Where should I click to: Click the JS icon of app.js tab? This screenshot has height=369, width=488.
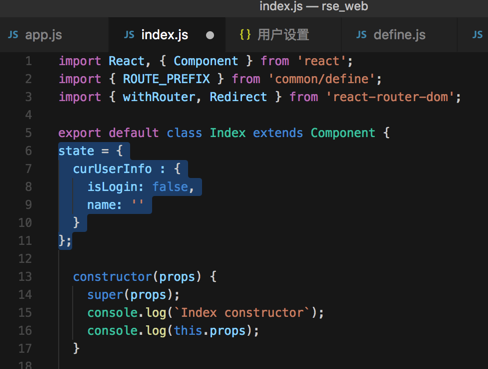tap(13, 35)
